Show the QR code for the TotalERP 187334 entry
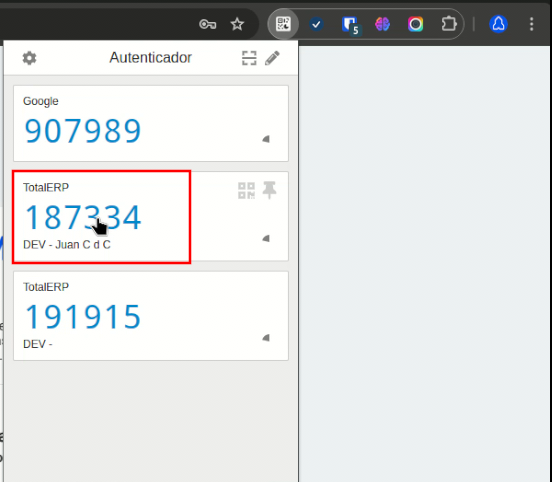The image size is (552, 482). click(246, 190)
